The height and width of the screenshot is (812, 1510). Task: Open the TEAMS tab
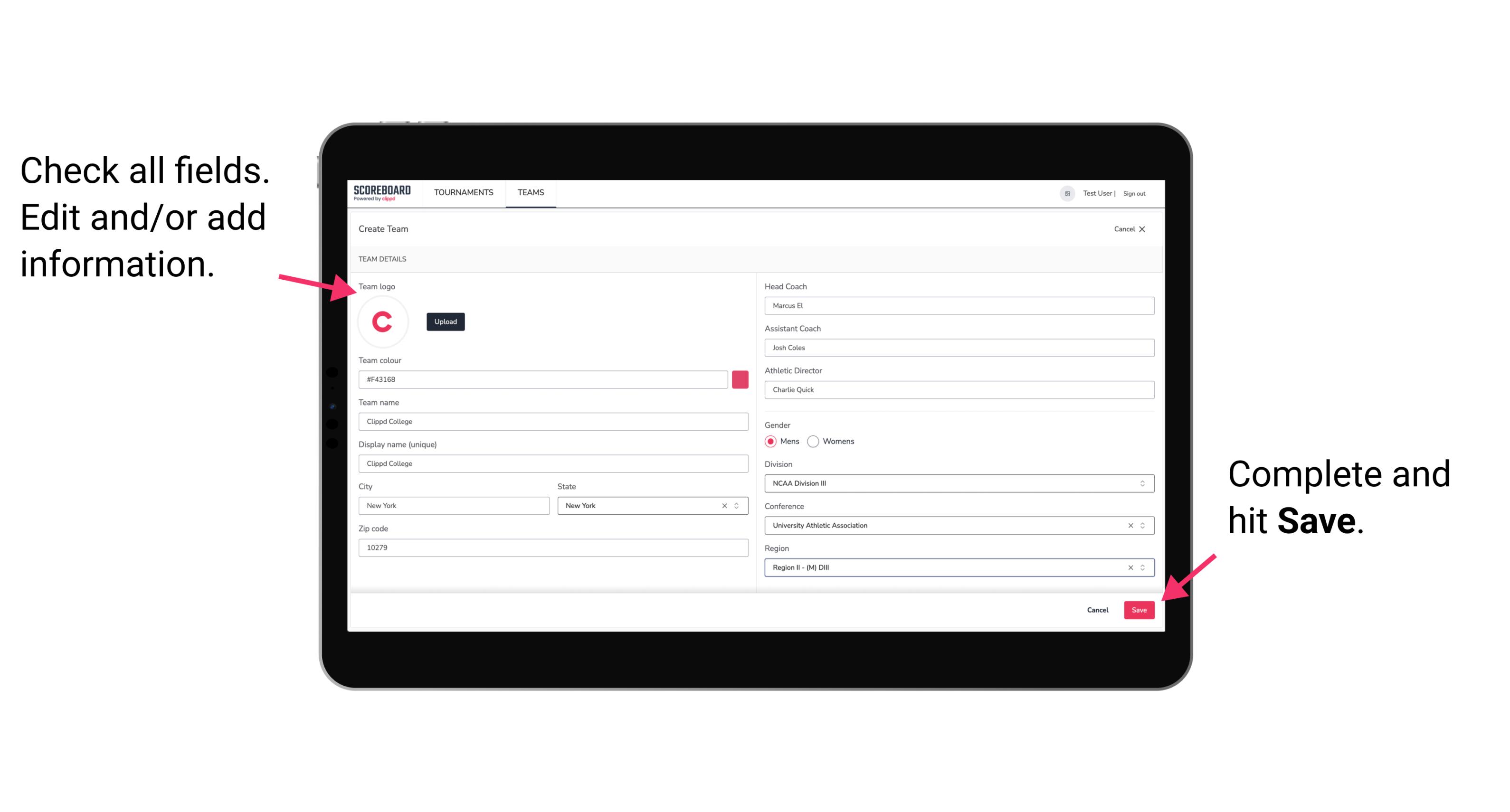530,192
